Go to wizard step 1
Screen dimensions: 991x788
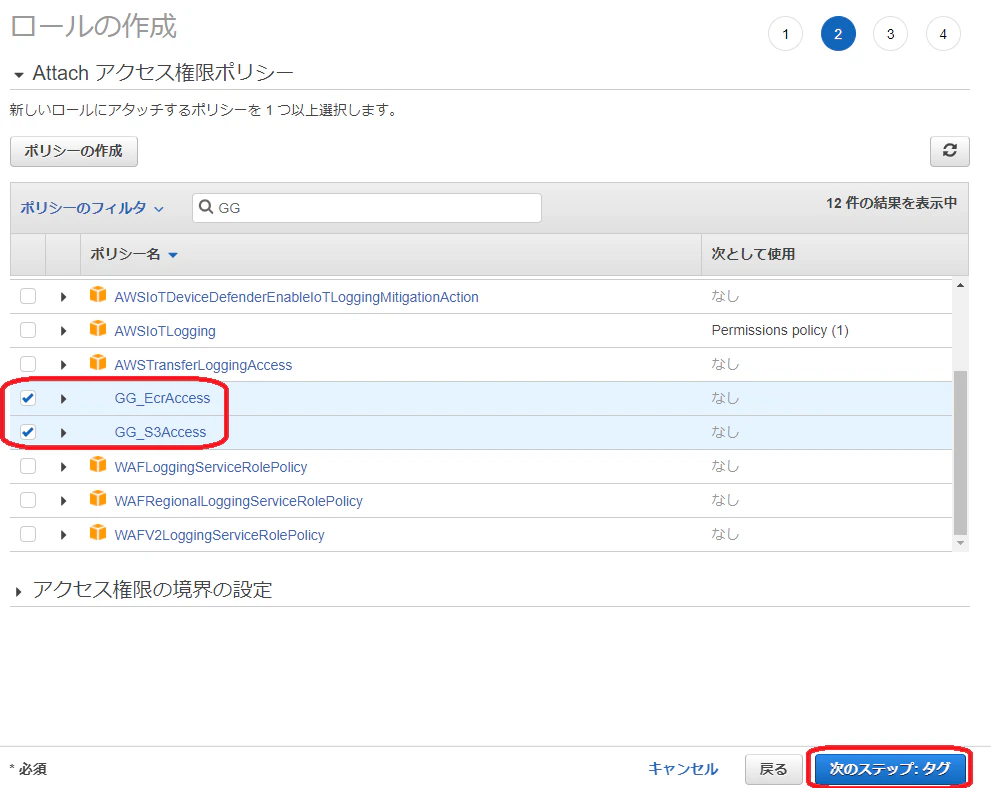786,34
